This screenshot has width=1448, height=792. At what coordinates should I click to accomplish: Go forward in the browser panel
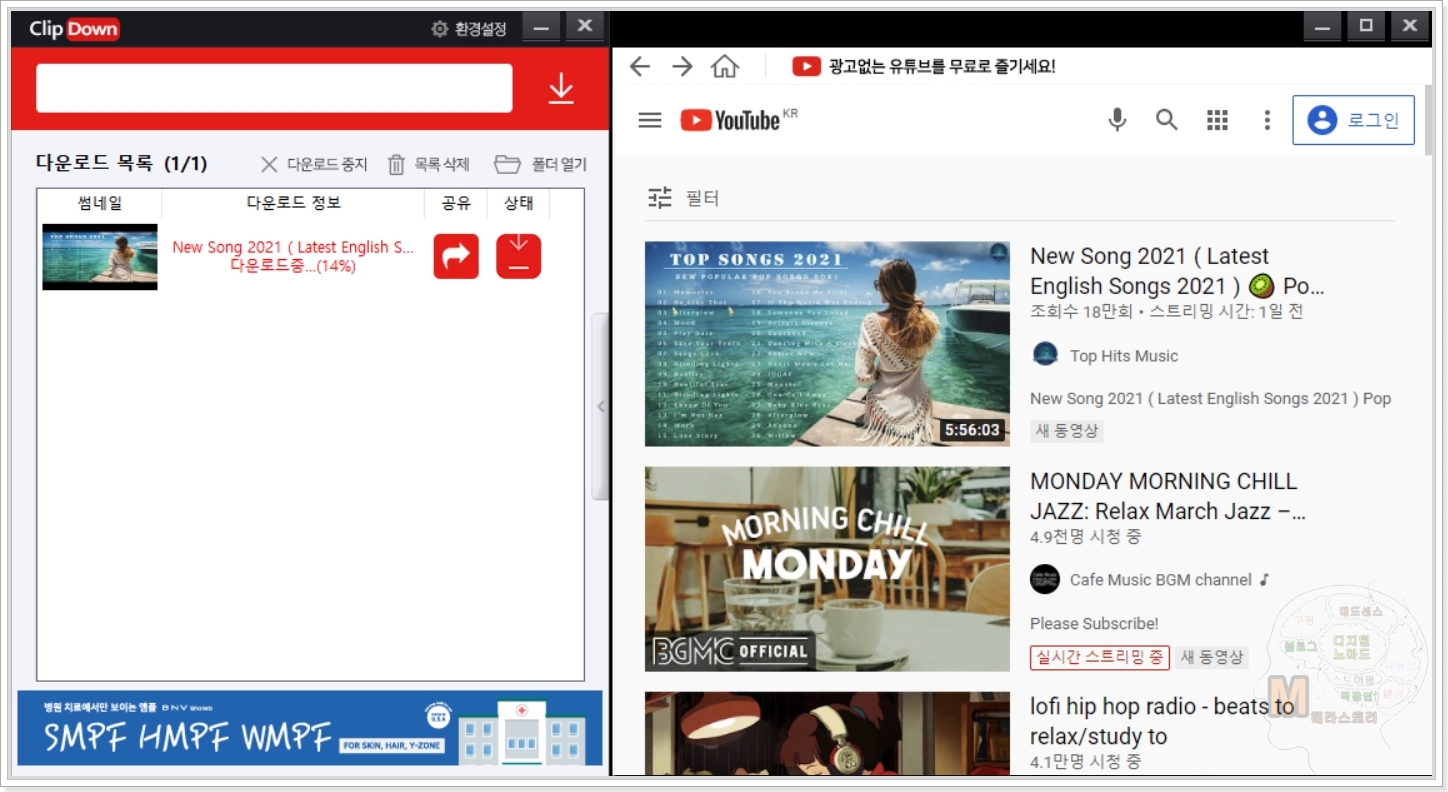[682, 66]
